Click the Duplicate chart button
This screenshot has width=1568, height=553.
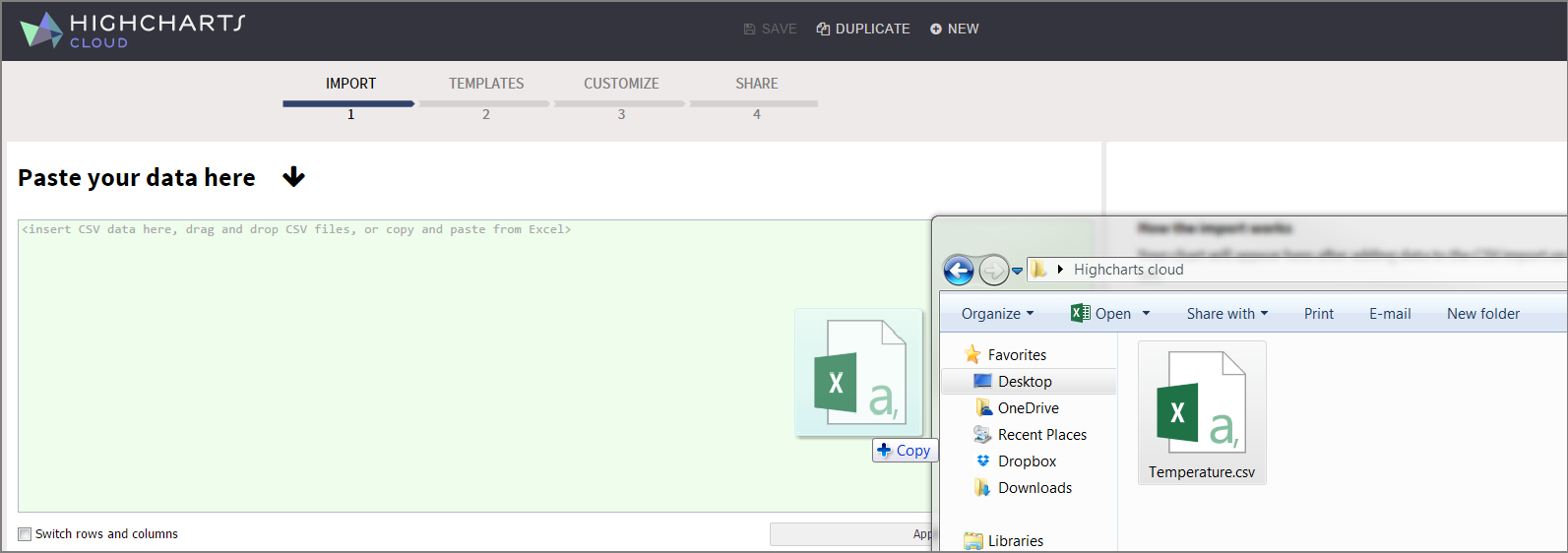click(x=863, y=29)
